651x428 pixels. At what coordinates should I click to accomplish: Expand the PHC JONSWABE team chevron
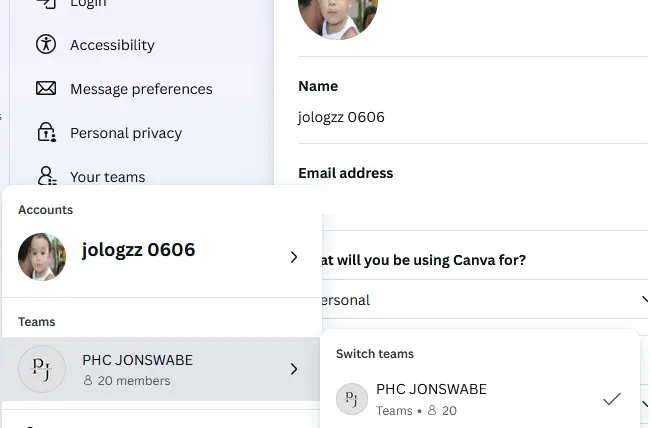294,369
